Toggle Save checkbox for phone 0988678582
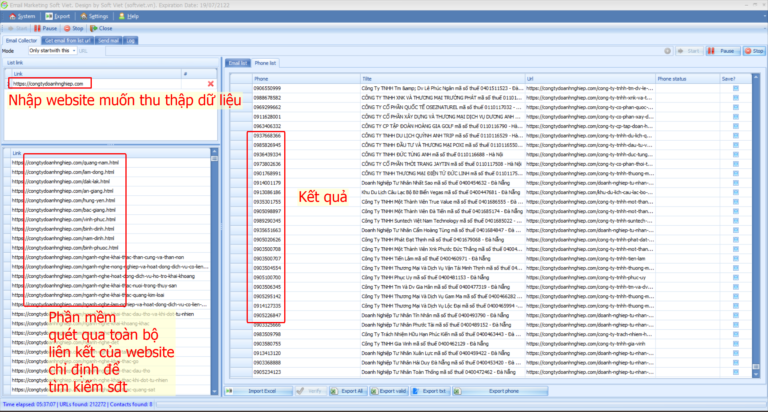Viewport: 768px width, 412px height. click(736, 97)
